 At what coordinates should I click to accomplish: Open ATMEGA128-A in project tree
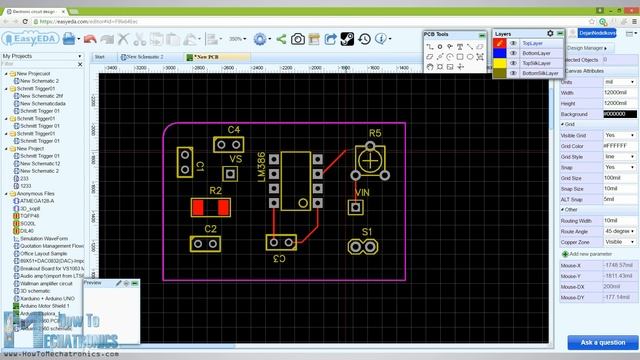point(37,201)
